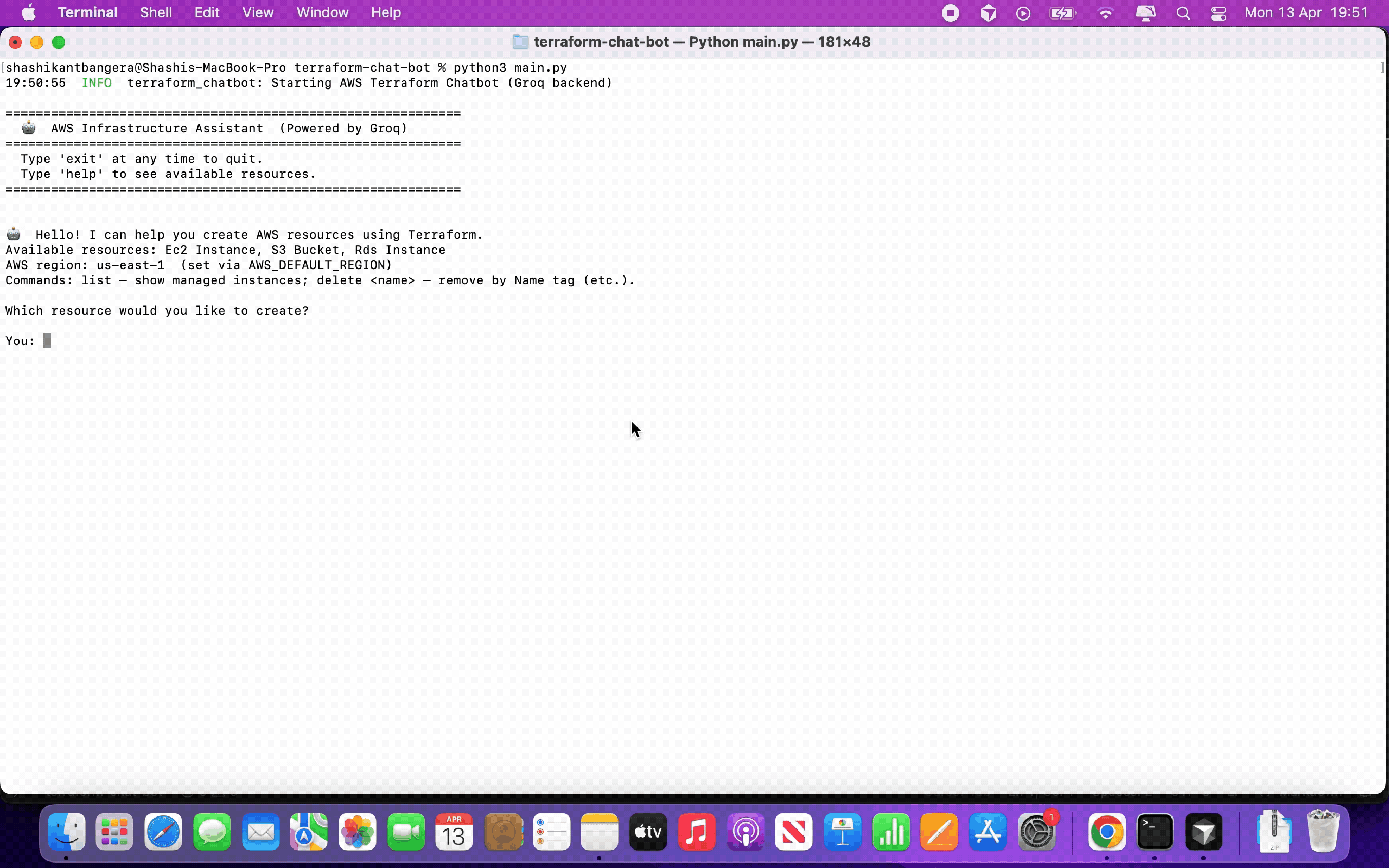Open the ZIP archive in the Dock
The width and height of the screenshot is (1389, 868).
1274,831
